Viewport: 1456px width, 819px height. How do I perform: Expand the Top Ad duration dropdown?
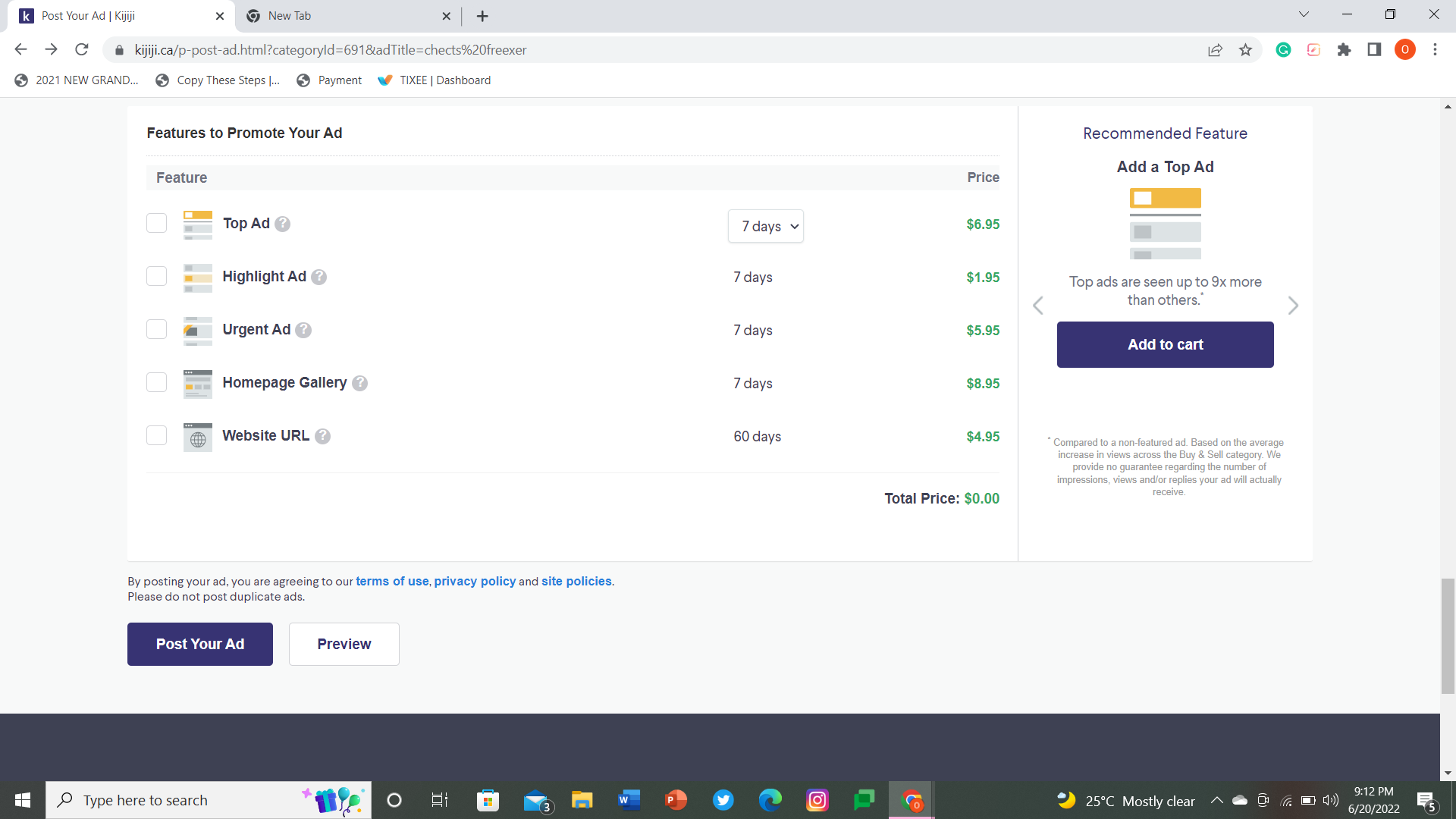(767, 225)
